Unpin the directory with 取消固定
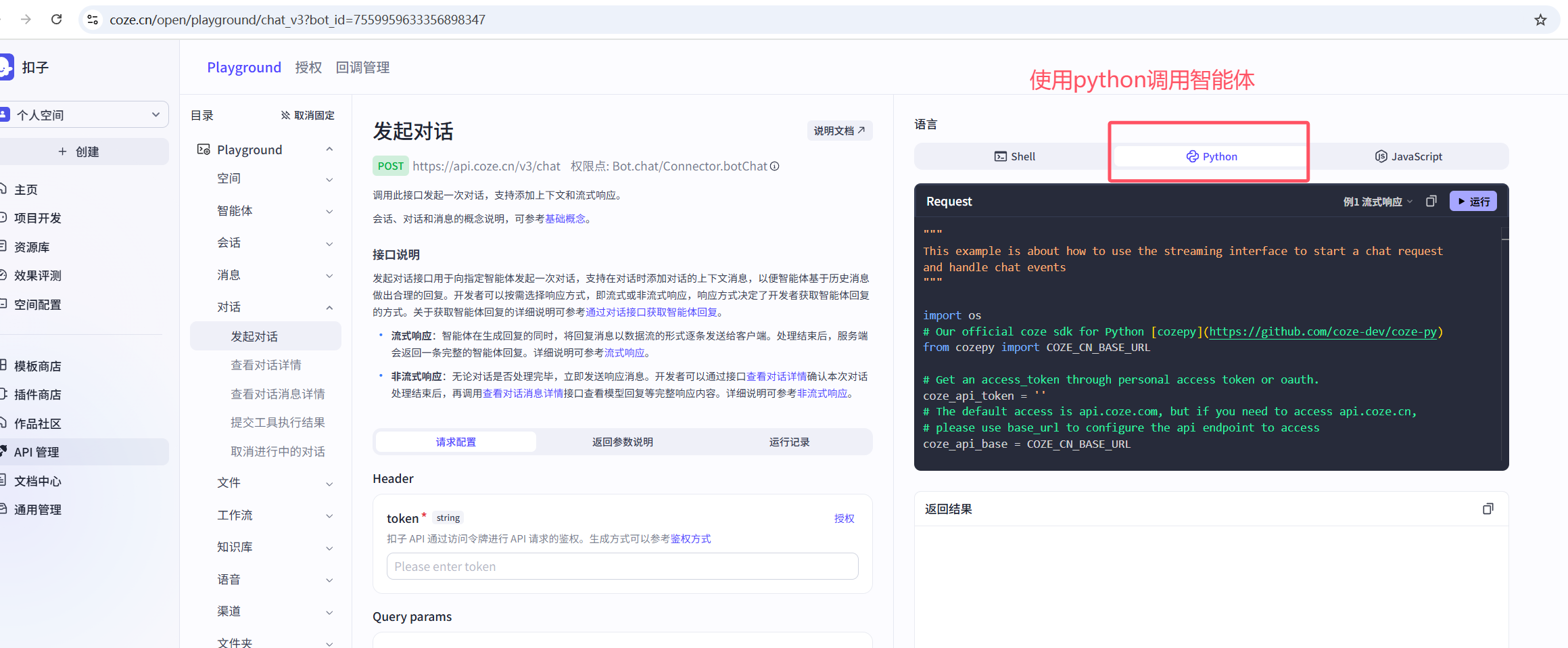This screenshot has width=1568, height=648. (308, 116)
